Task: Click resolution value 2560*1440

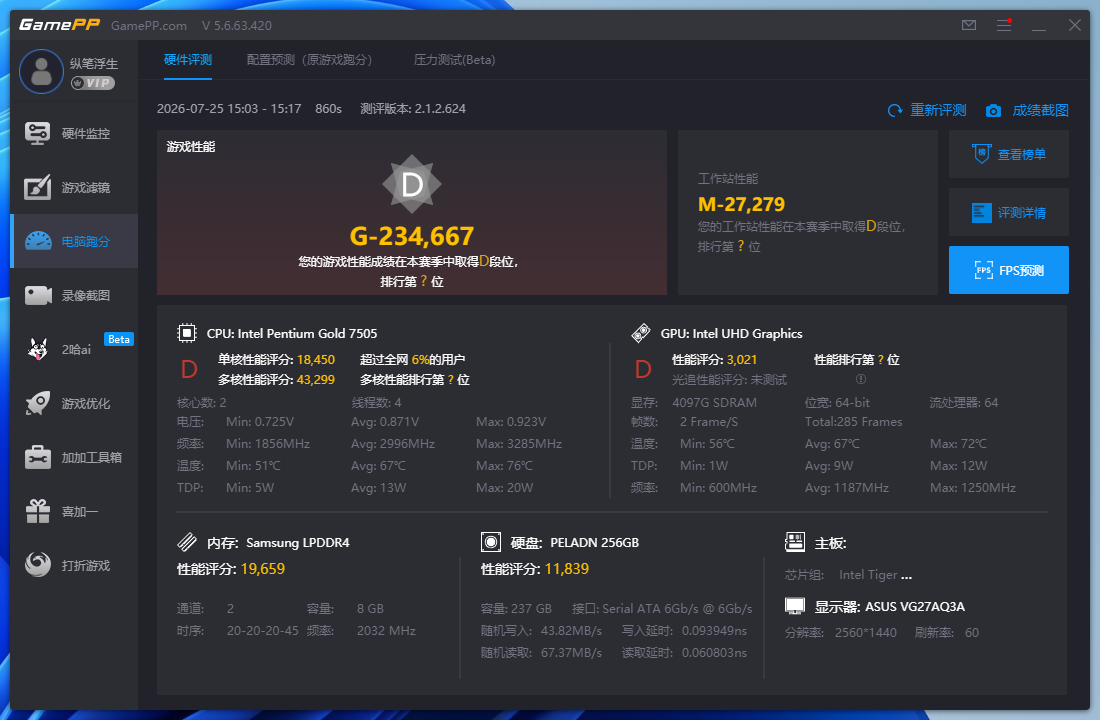Action: (866, 632)
